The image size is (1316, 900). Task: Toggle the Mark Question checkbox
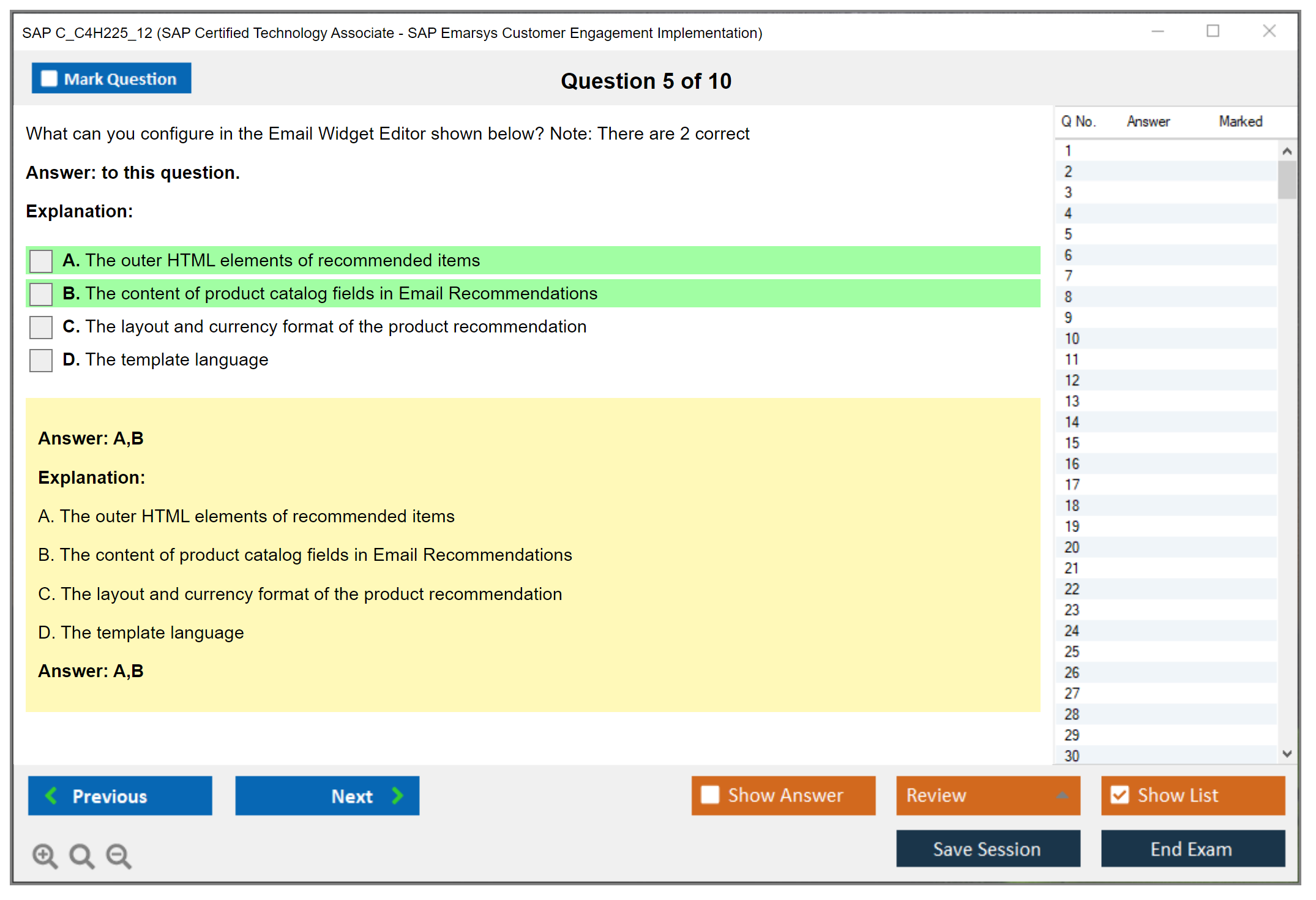(49, 78)
